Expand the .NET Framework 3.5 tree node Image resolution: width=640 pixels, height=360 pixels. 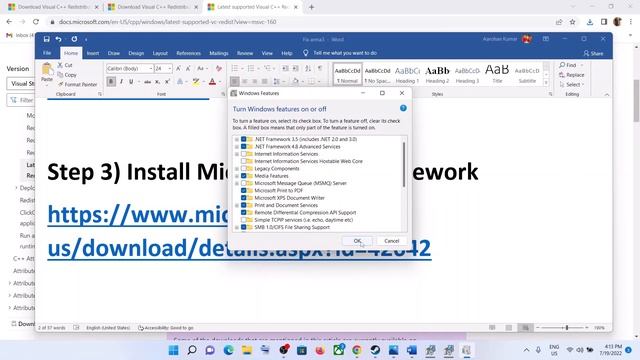coord(237,139)
